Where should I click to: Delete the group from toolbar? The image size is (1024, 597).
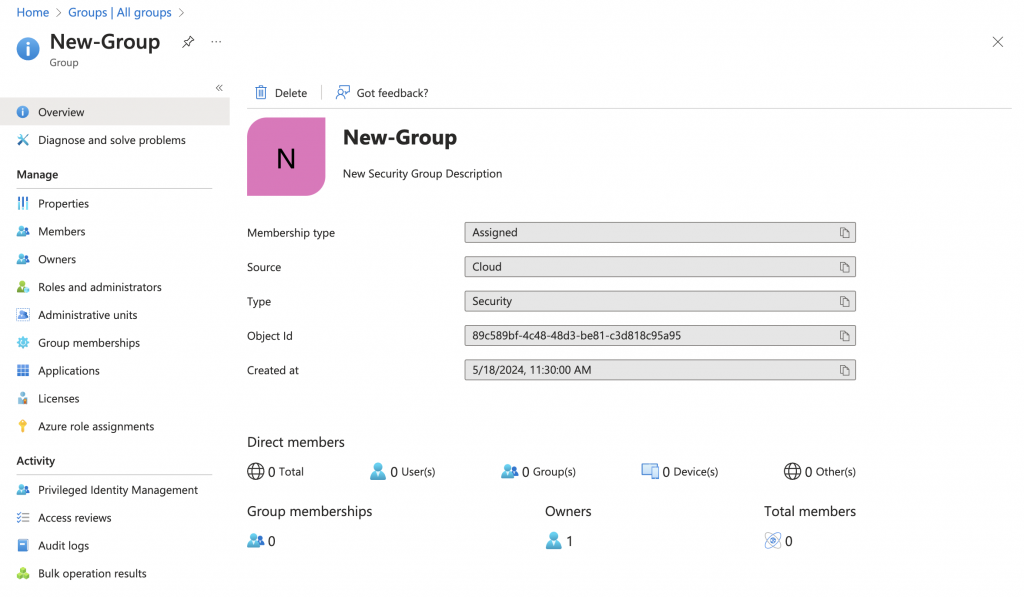281,93
